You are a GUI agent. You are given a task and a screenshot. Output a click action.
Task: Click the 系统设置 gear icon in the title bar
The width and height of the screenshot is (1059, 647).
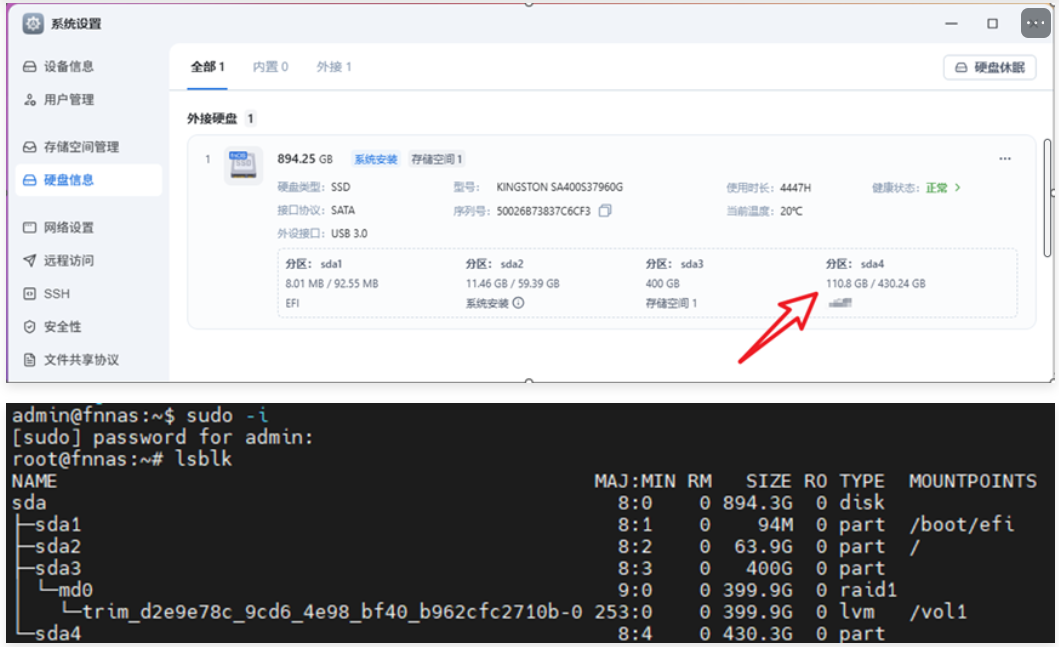32,24
